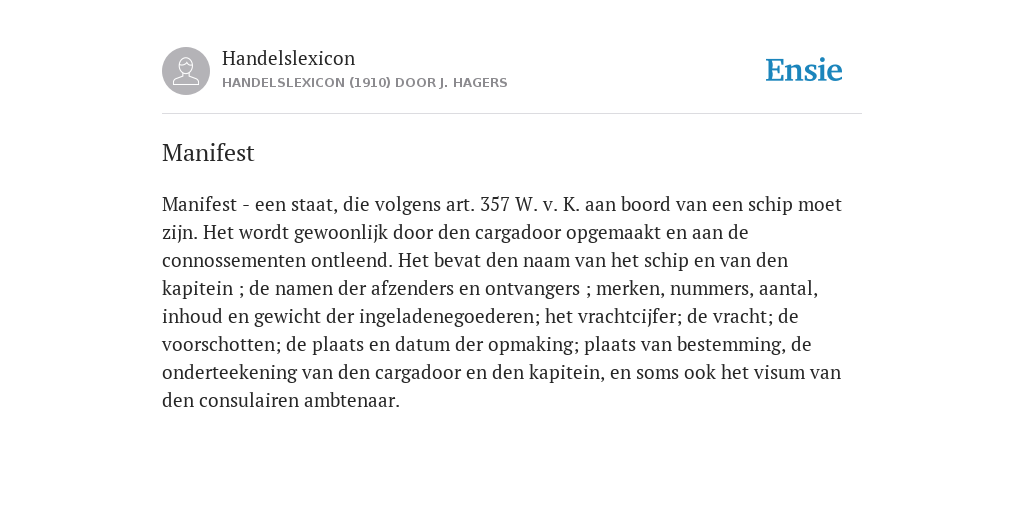Click the gray author avatar icon
This screenshot has height=512, width=1024.
[186, 71]
